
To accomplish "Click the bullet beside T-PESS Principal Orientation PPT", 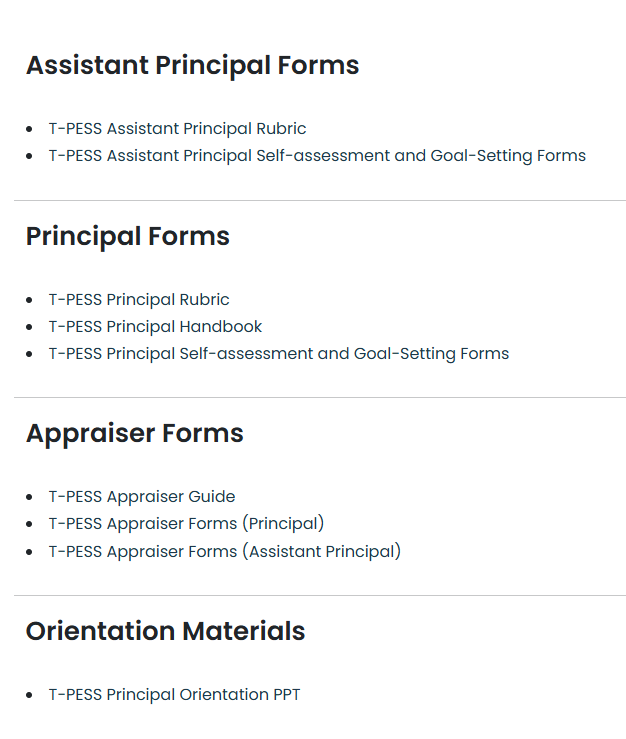I will 29,695.
